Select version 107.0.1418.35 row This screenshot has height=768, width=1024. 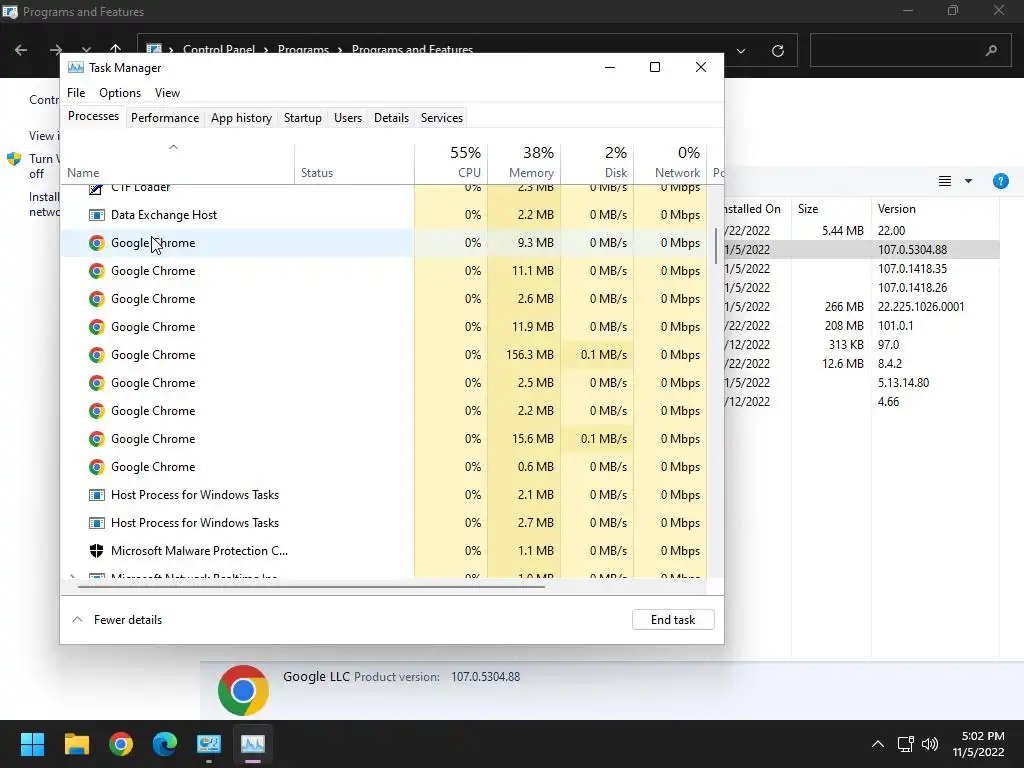861,268
